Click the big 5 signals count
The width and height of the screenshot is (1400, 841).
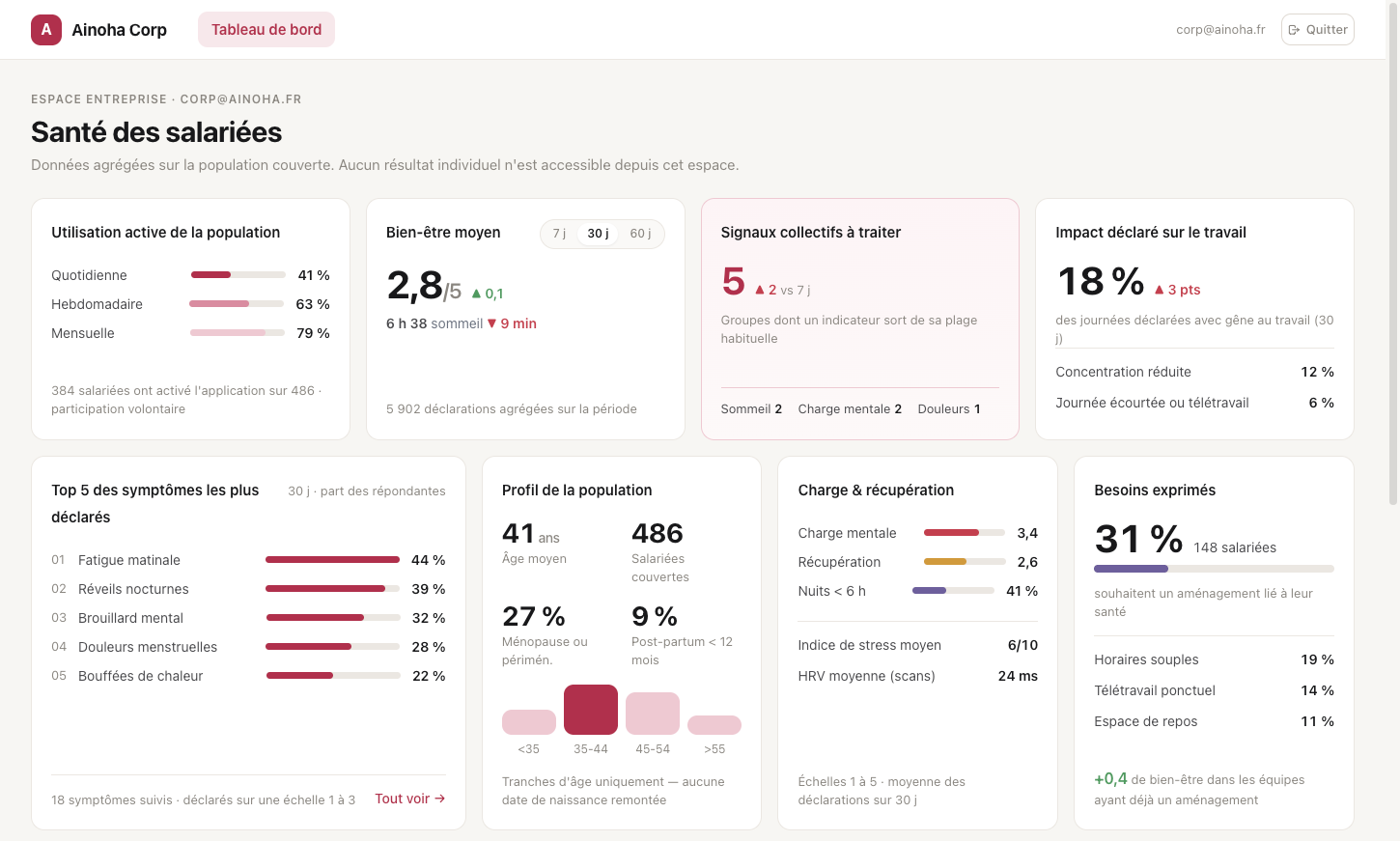[x=734, y=282]
